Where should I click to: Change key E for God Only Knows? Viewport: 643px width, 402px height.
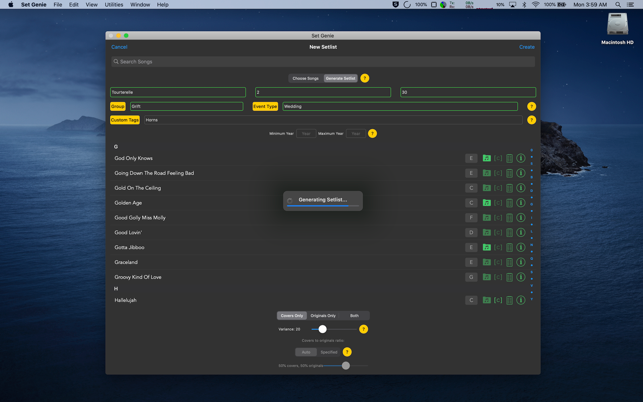coord(471,158)
